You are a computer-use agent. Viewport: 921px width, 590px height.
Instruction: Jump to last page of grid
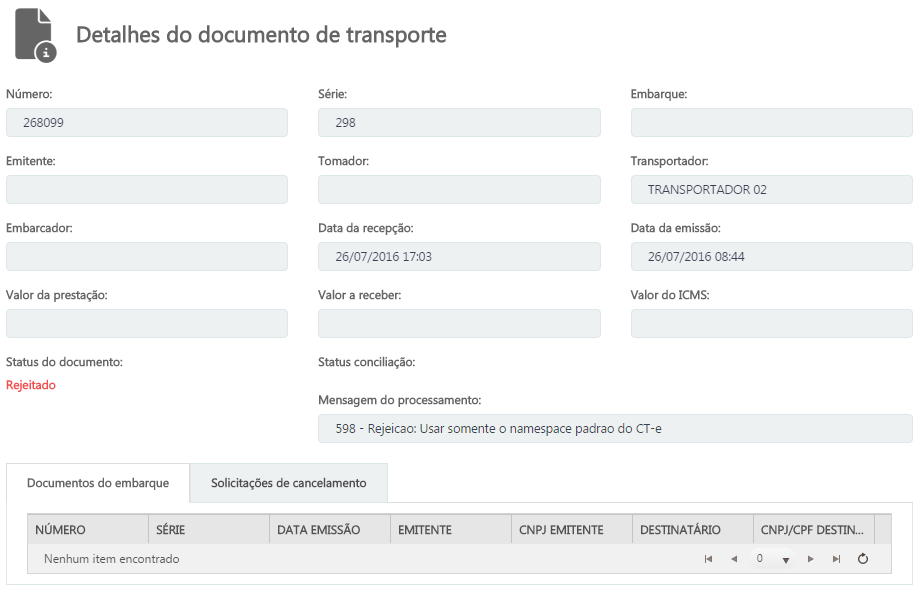coord(836,559)
